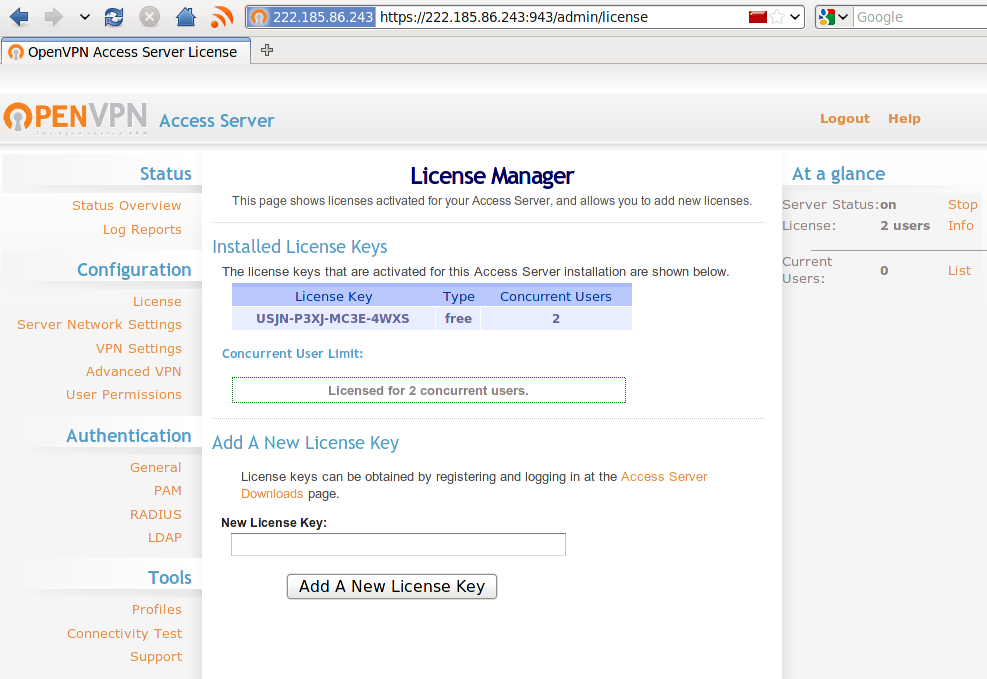Bookmark page with star icon
The image size is (987, 679).
pos(777,17)
